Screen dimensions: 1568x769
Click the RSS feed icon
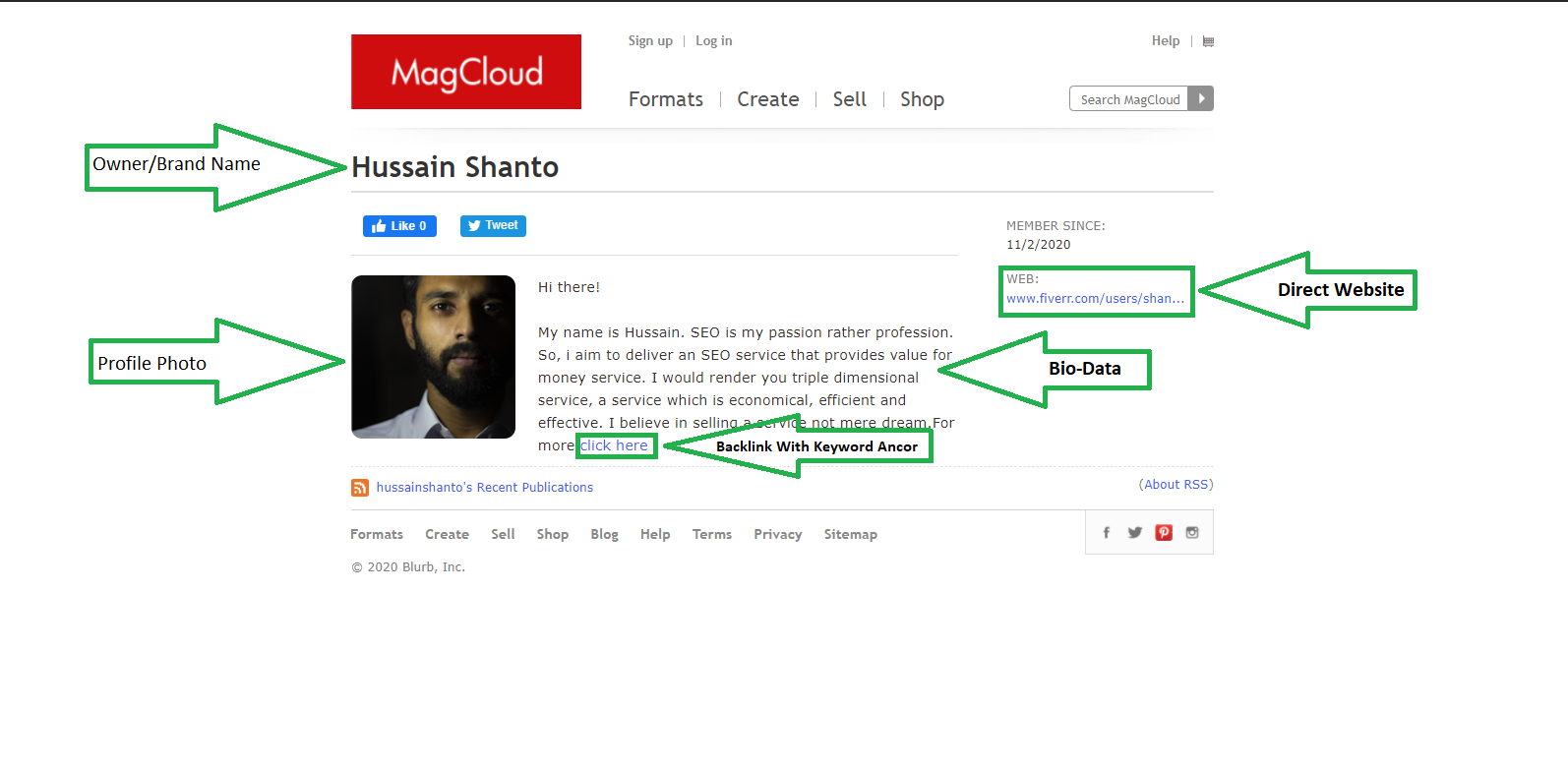coord(360,488)
